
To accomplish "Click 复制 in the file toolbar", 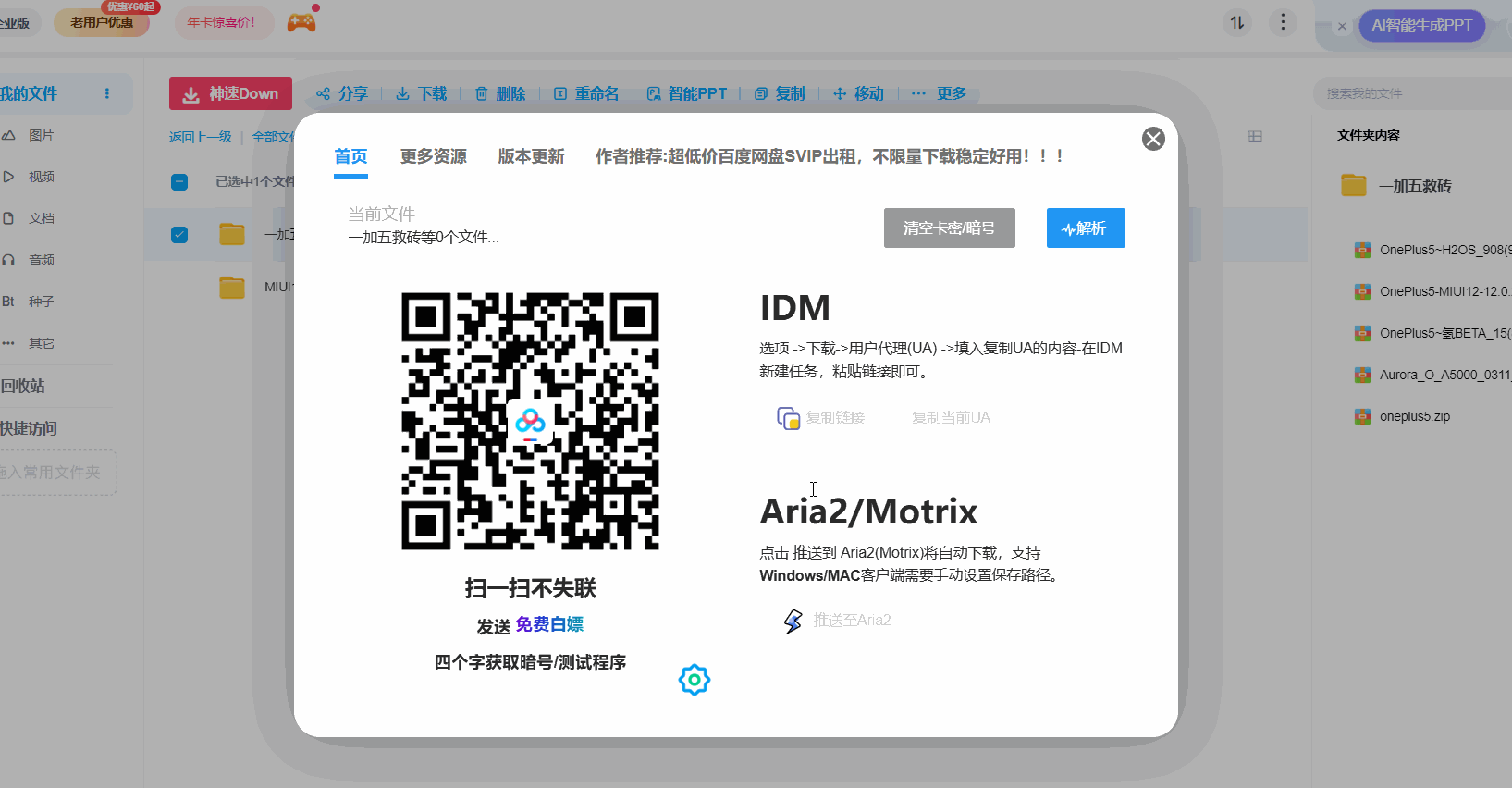I will [780, 93].
